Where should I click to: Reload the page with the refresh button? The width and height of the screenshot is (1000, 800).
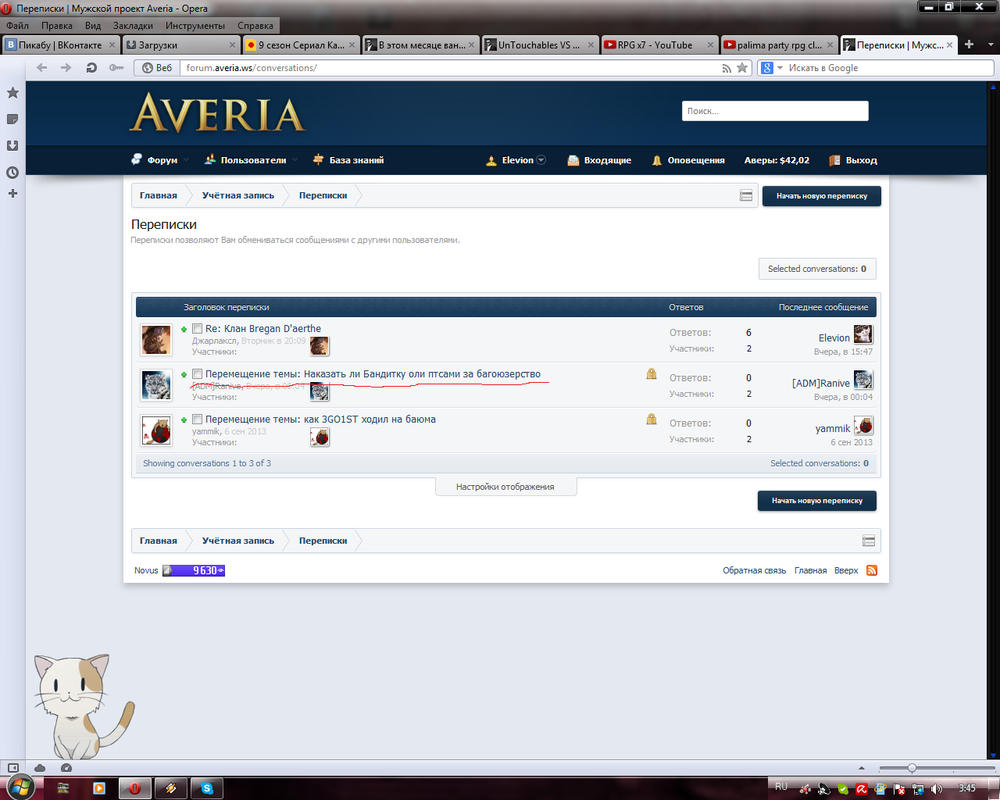tap(91, 68)
